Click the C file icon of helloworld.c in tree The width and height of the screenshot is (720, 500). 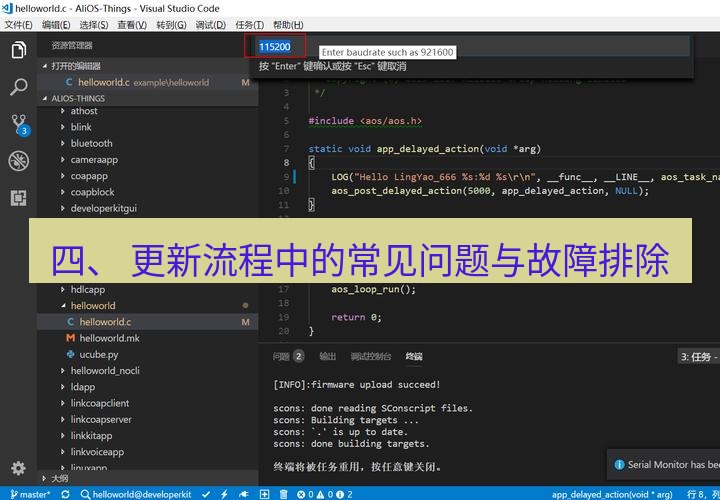(x=70, y=322)
